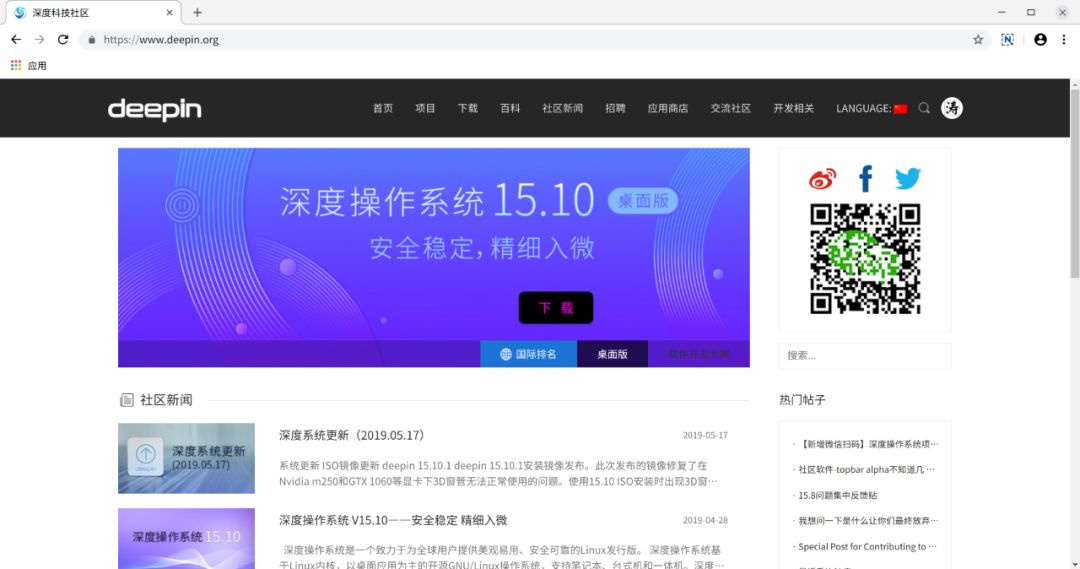1080x569 pixels.
Task: Open the 开发相关 menu item
Action: (x=793, y=108)
